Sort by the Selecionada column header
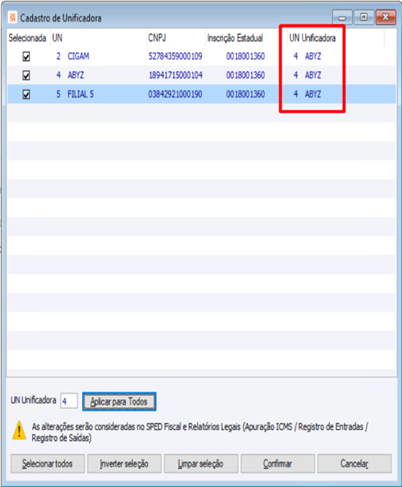The width and height of the screenshot is (402, 487). pyautogui.click(x=27, y=38)
